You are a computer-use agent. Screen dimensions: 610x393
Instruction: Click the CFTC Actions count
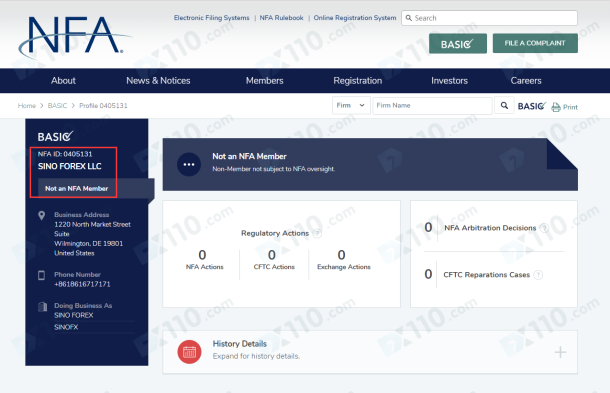272,255
